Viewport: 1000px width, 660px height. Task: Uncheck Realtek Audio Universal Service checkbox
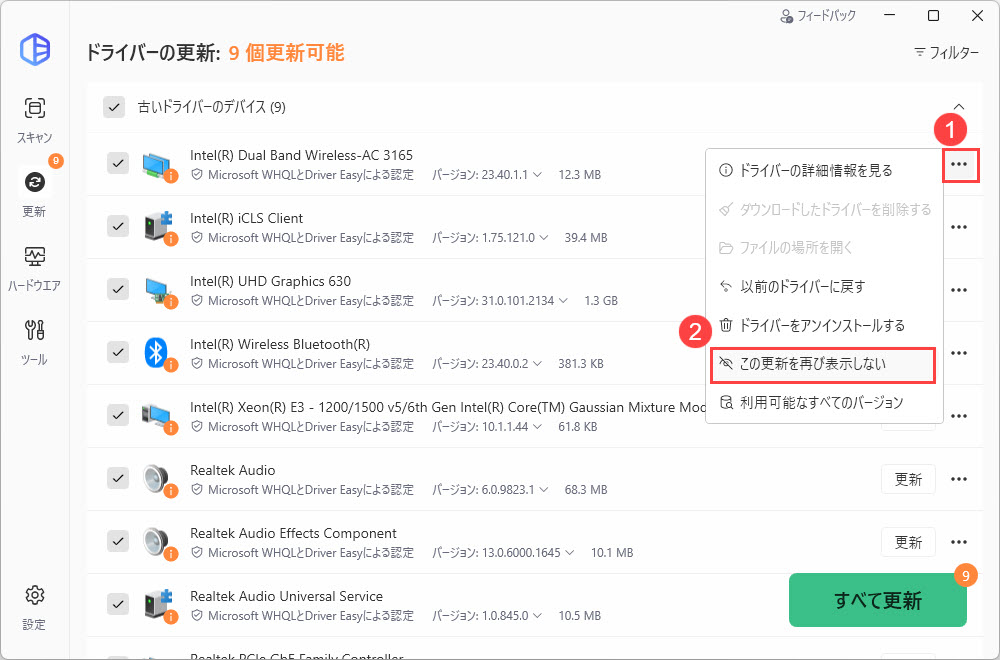118,605
